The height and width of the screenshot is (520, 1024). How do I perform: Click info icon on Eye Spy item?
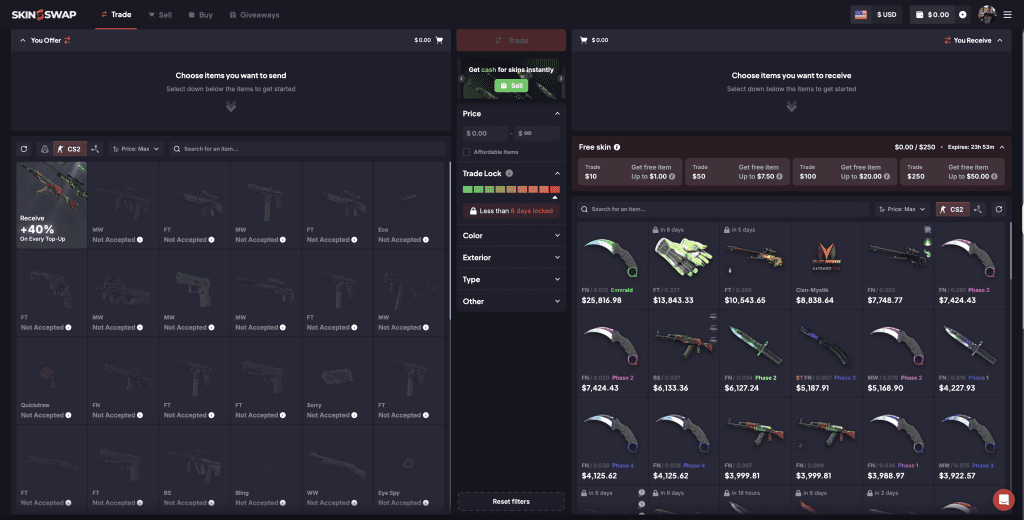pyautogui.click(x=426, y=502)
